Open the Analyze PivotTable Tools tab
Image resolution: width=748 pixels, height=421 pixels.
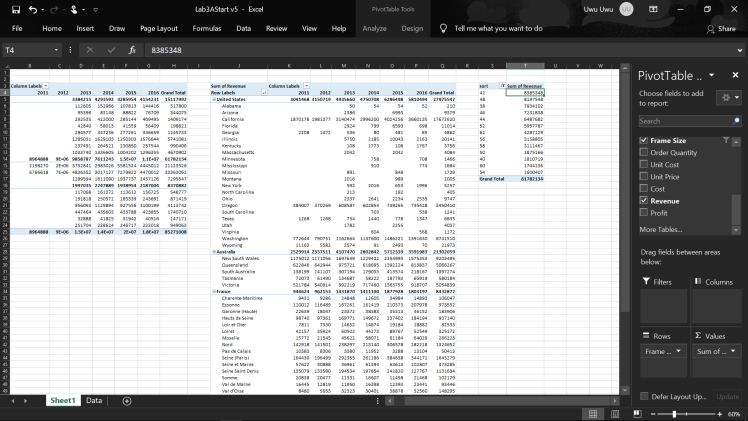point(374,29)
